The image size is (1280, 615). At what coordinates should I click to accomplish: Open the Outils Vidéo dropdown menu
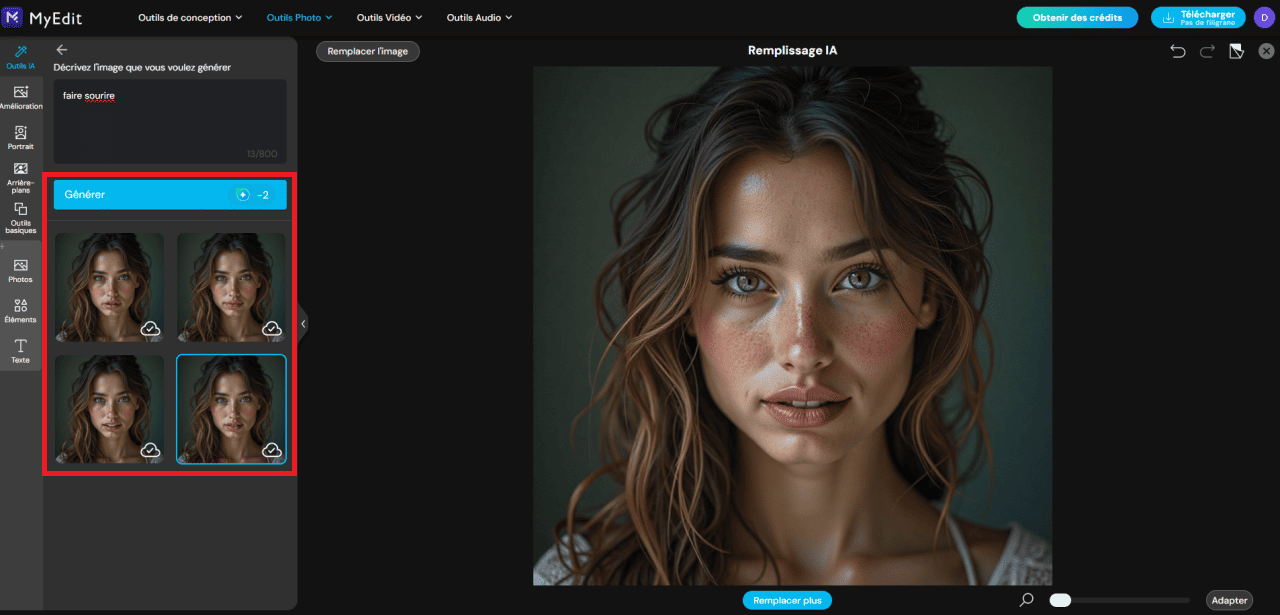(x=389, y=17)
